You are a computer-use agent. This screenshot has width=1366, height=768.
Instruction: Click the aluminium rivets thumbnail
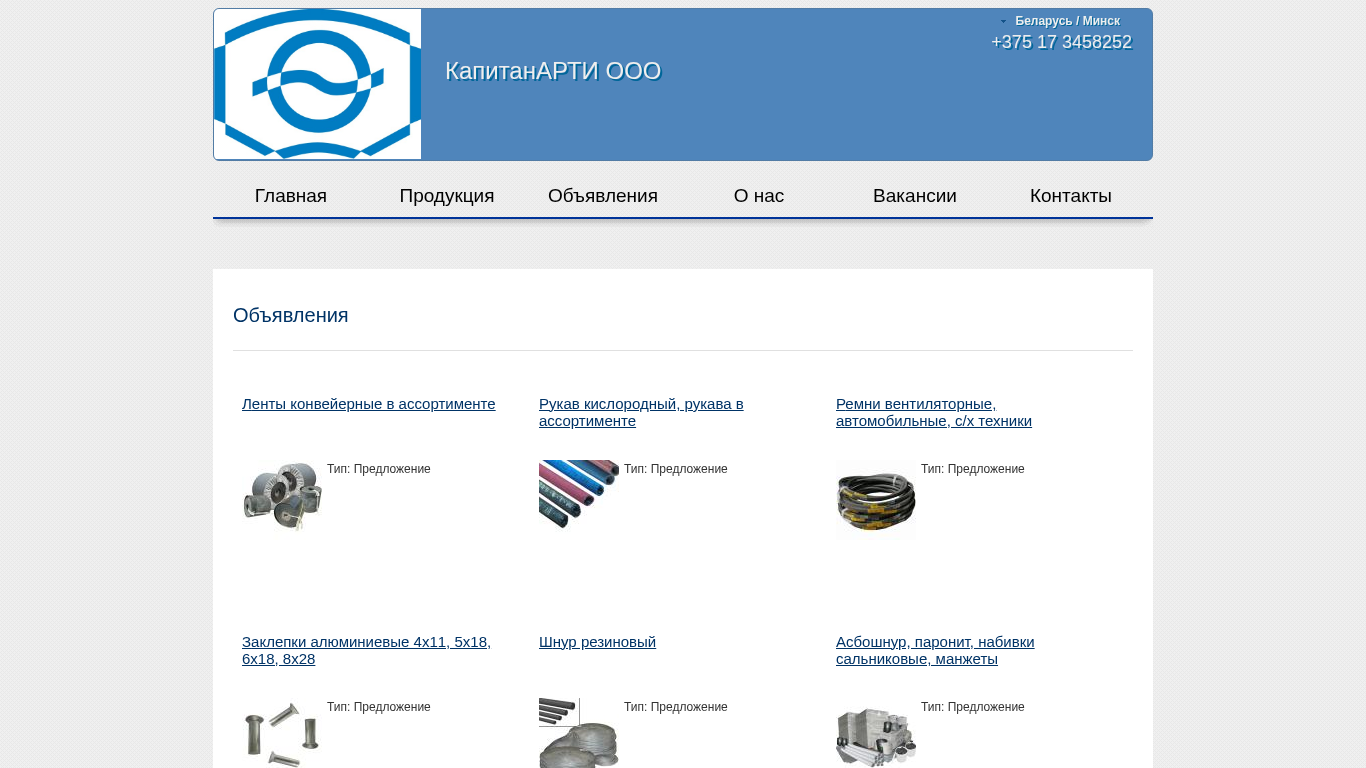(282, 733)
